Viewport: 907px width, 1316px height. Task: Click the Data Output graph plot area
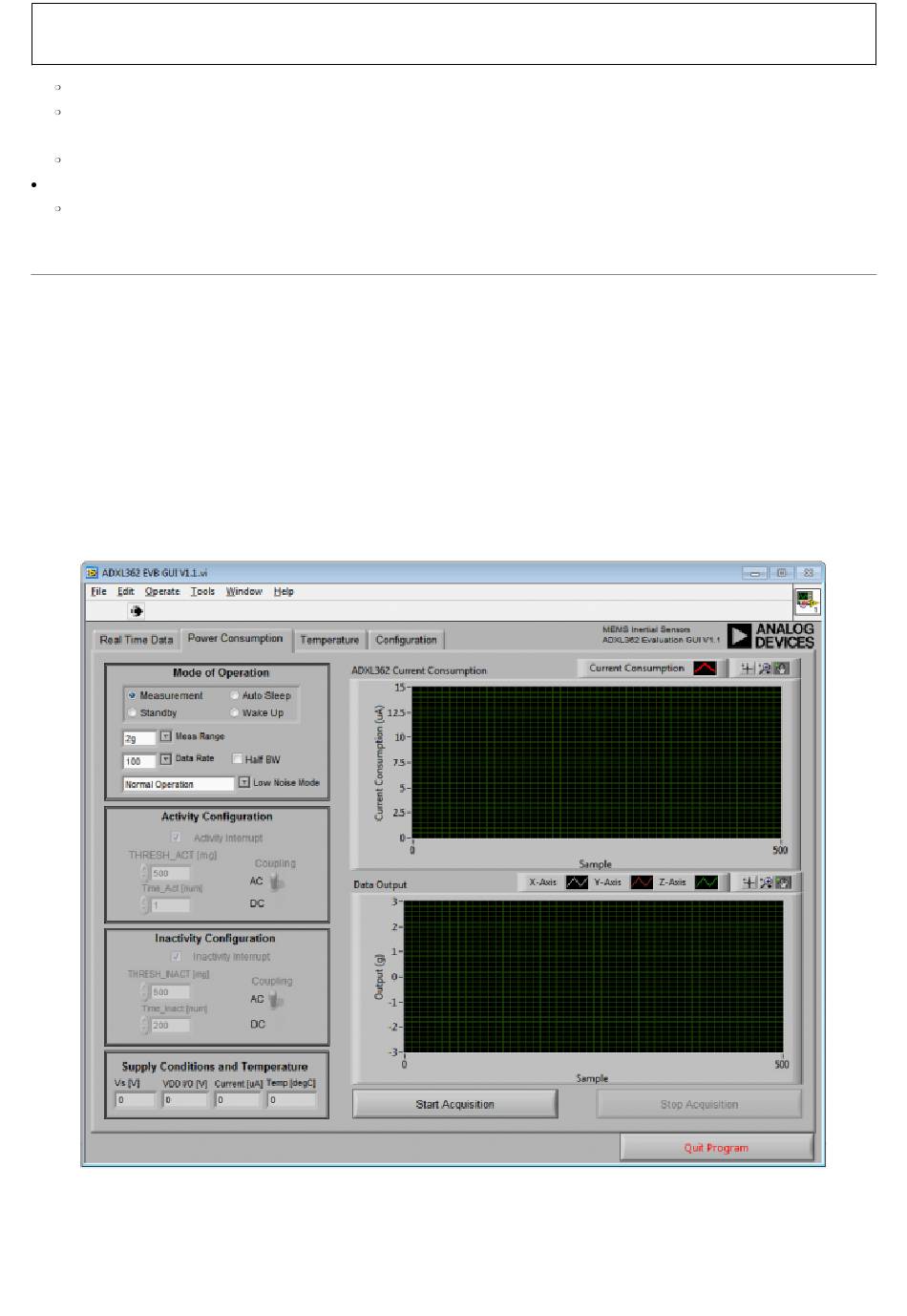tap(593, 976)
